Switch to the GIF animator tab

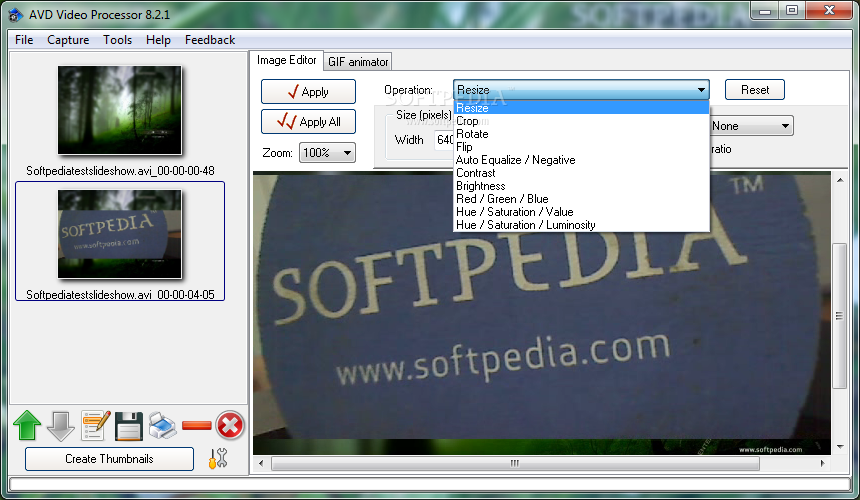[x=358, y=62]
